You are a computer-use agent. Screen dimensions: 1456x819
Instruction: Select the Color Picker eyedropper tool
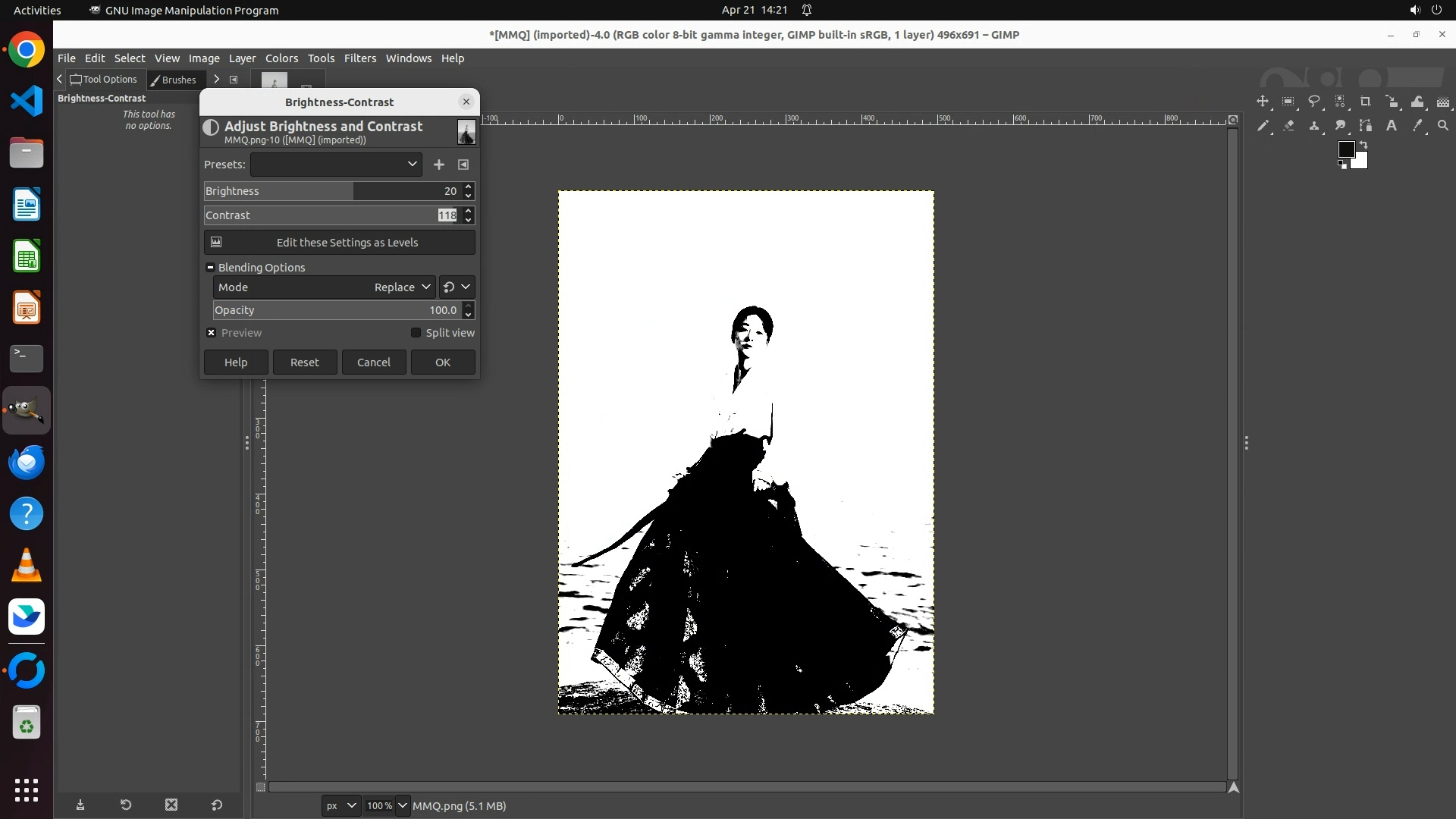[x=1417, y=126]
